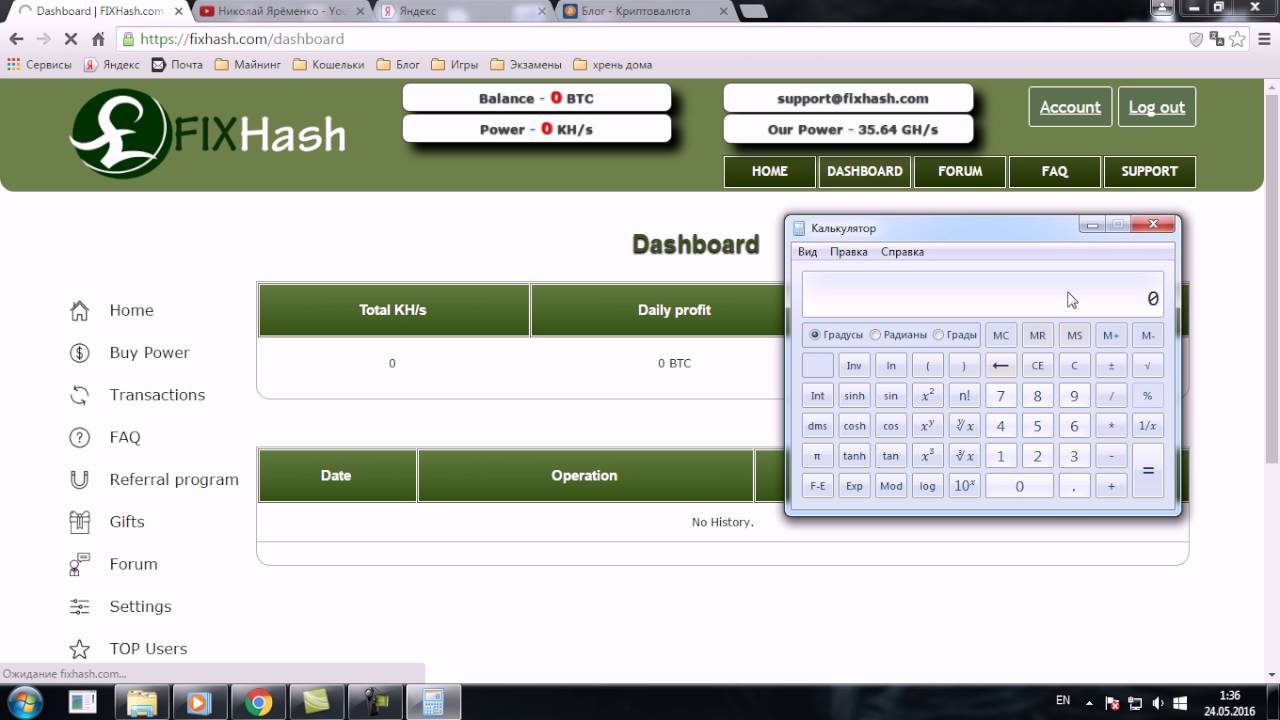Image resolution: width=1280 pixels, height=720 pixels.
Task: Open Chrome from the taskbar
Action: pyautogui.click(x=259, y=702)
